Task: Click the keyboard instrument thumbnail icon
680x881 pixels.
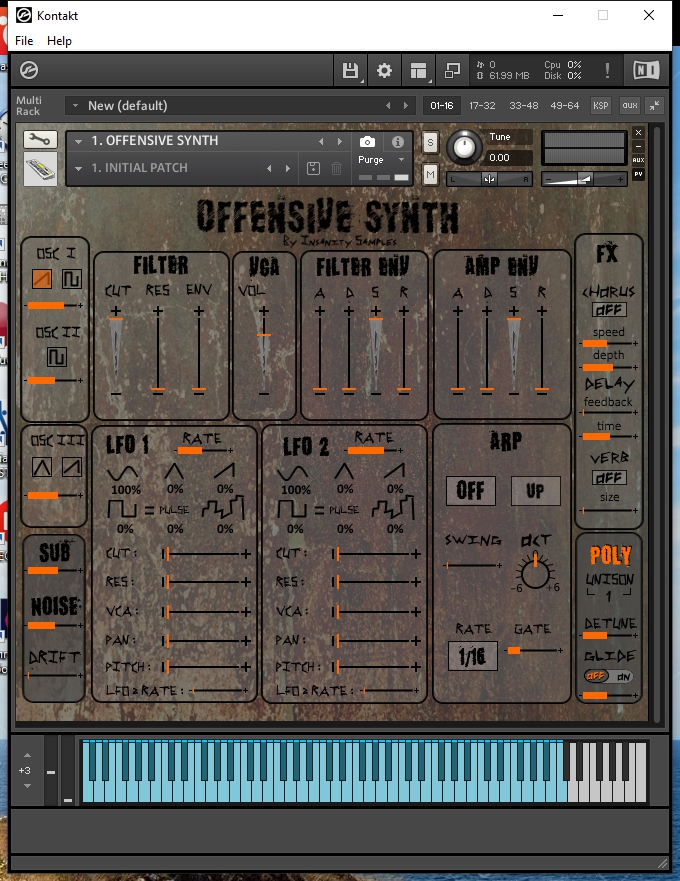Action: pos(40,169)
